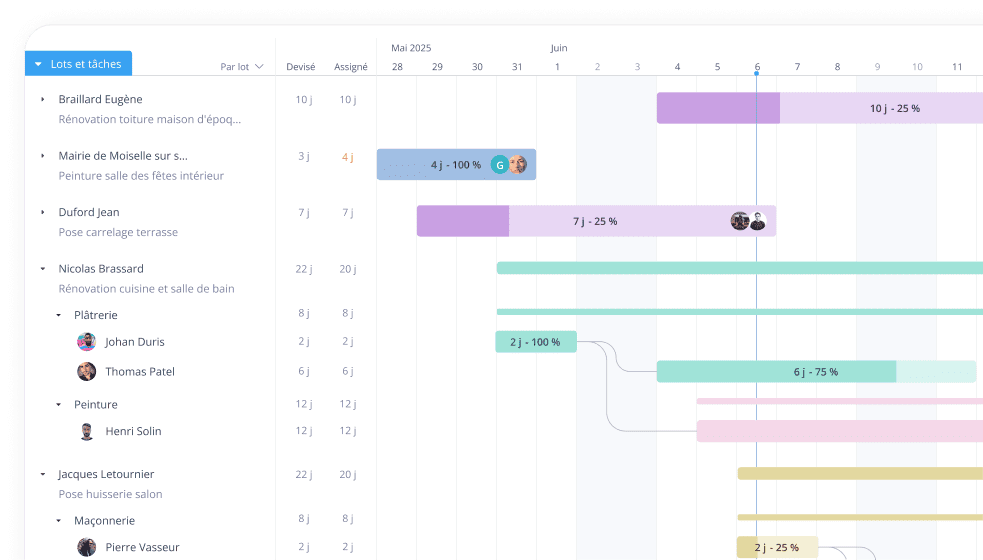Collapse the Peinture lot
This screenshot has width=983, height=560.
(58, 405)
